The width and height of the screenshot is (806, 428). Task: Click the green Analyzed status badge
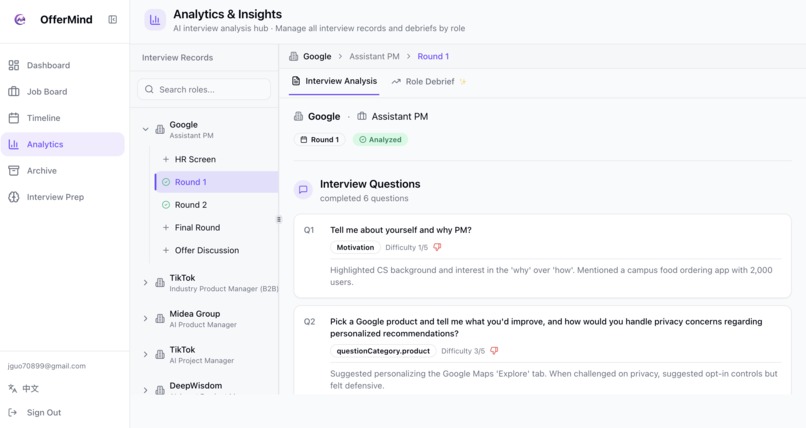pyautogui.click(x=380, y=140)
